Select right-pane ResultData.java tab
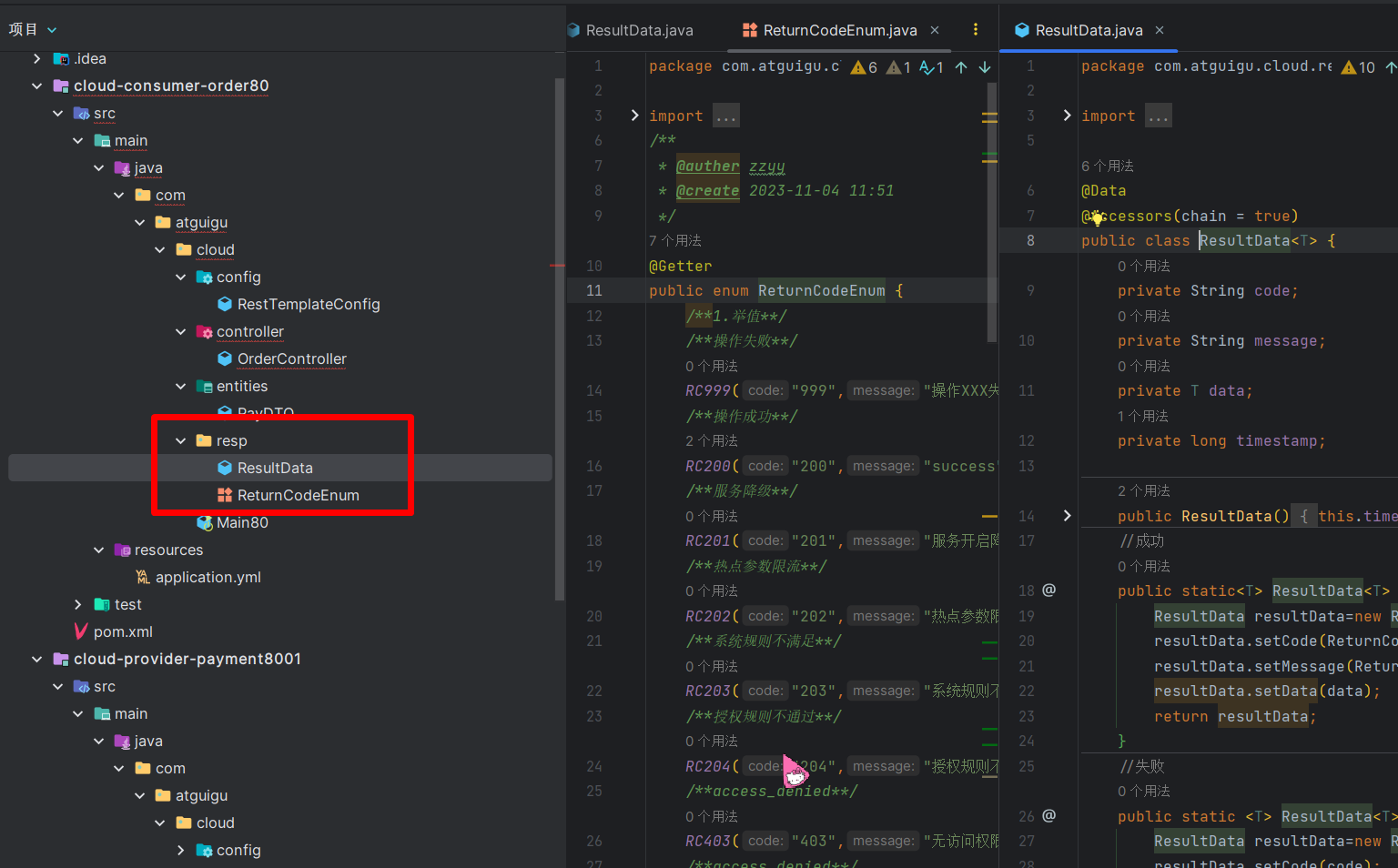 1089,30
